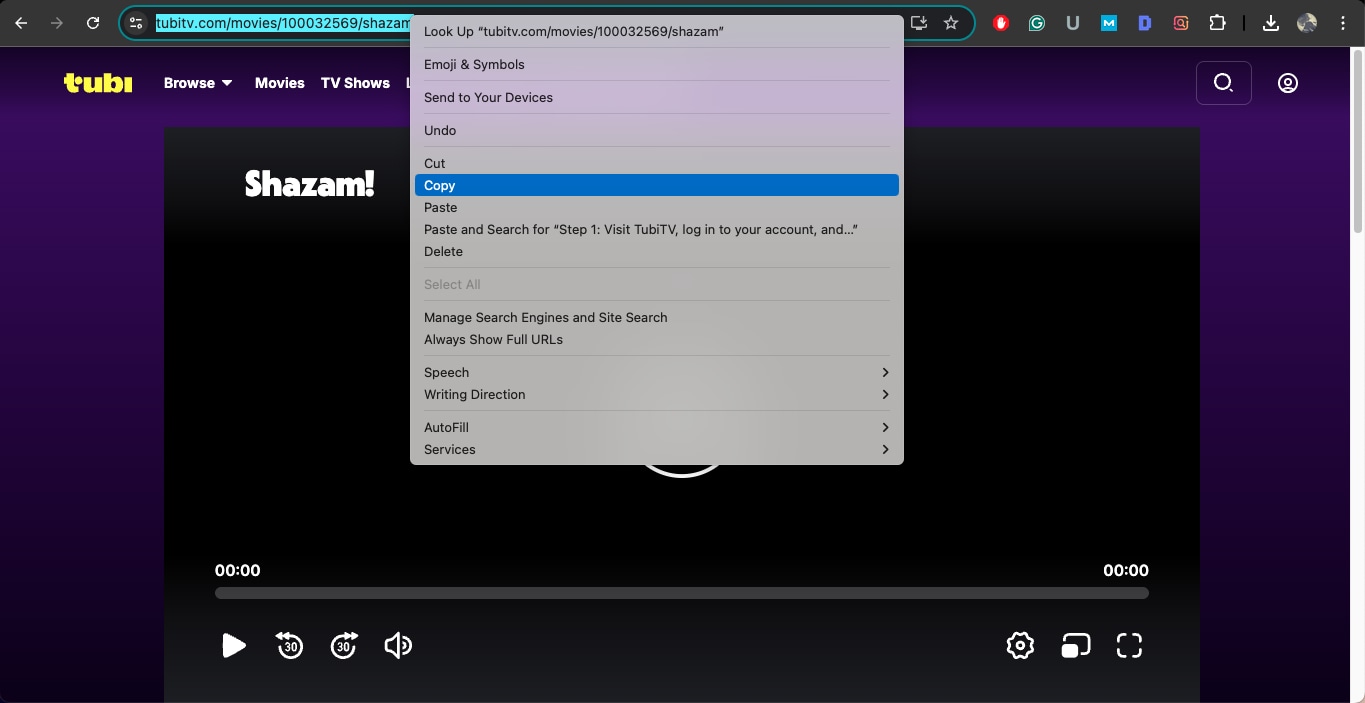
Task: Click the video progress bar
Action: (681, 593)
